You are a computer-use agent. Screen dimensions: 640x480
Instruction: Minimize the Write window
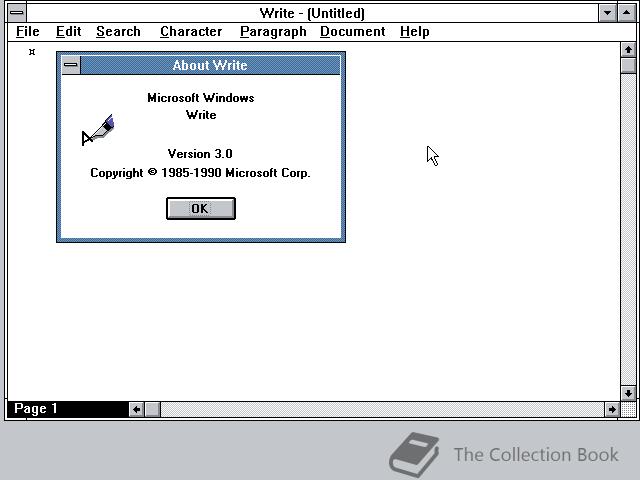click(607, 13)
